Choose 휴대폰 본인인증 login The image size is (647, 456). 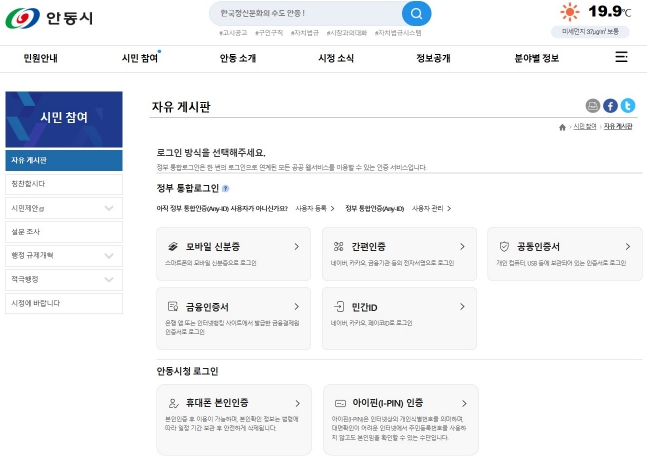pyautogui.click(x=234, y=420)
